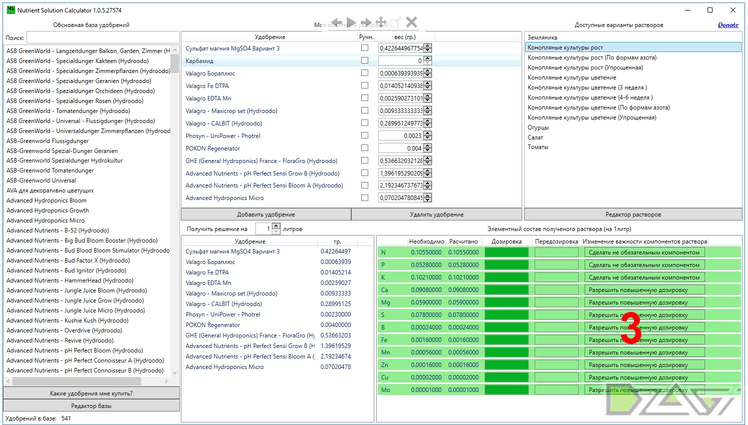Click the вес (гр.) column header
The height and width of the screenshot is (425, 748).
coord(405,37)
